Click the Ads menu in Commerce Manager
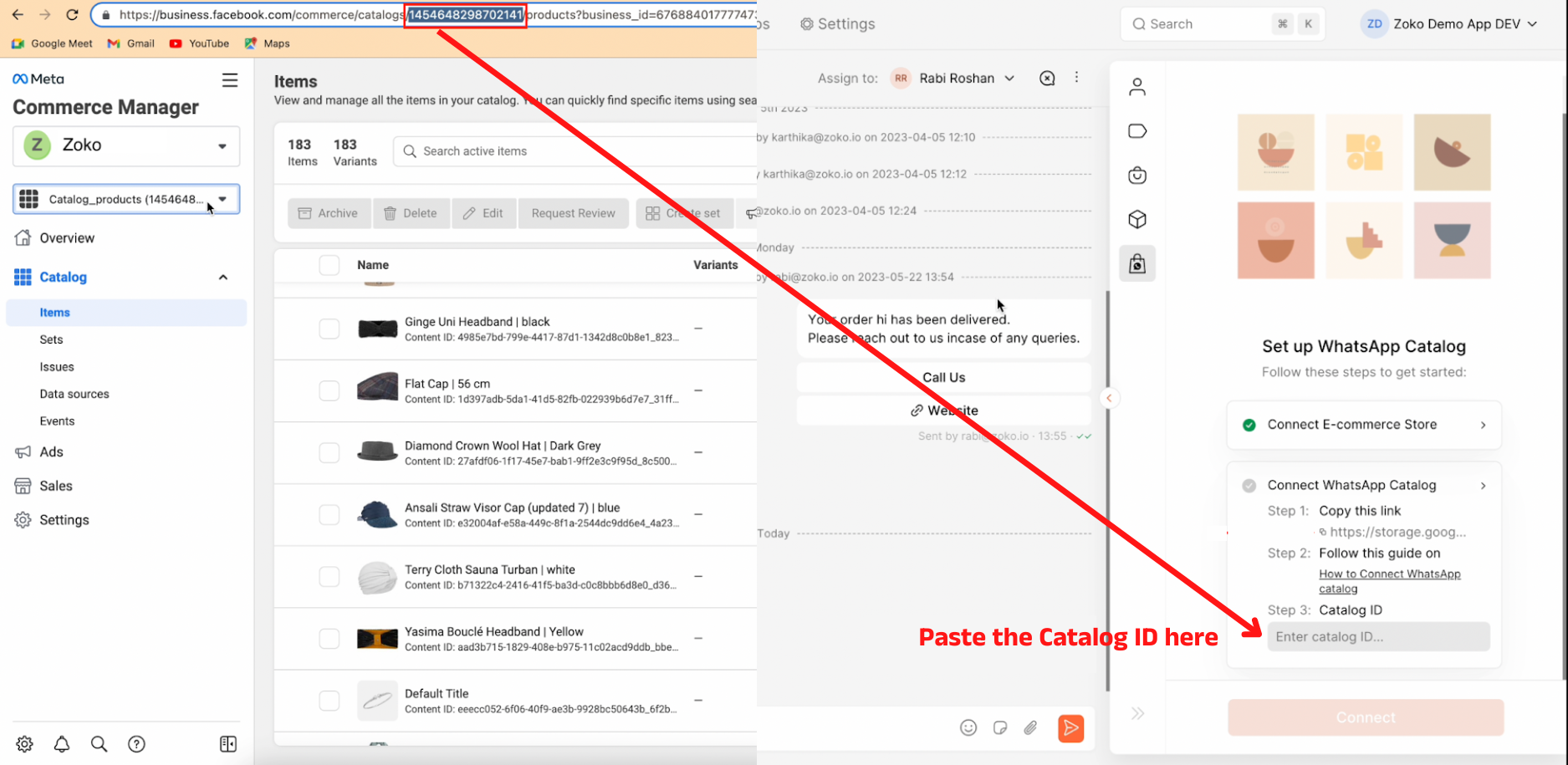This screenshot has height=765, width=1568. (39, 452)
